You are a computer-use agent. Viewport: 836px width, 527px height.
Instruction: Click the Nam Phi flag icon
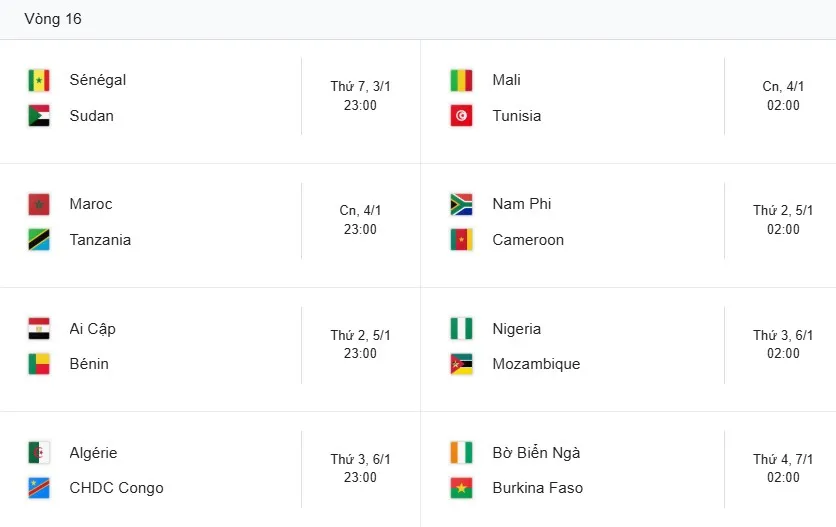click(461, 205)
